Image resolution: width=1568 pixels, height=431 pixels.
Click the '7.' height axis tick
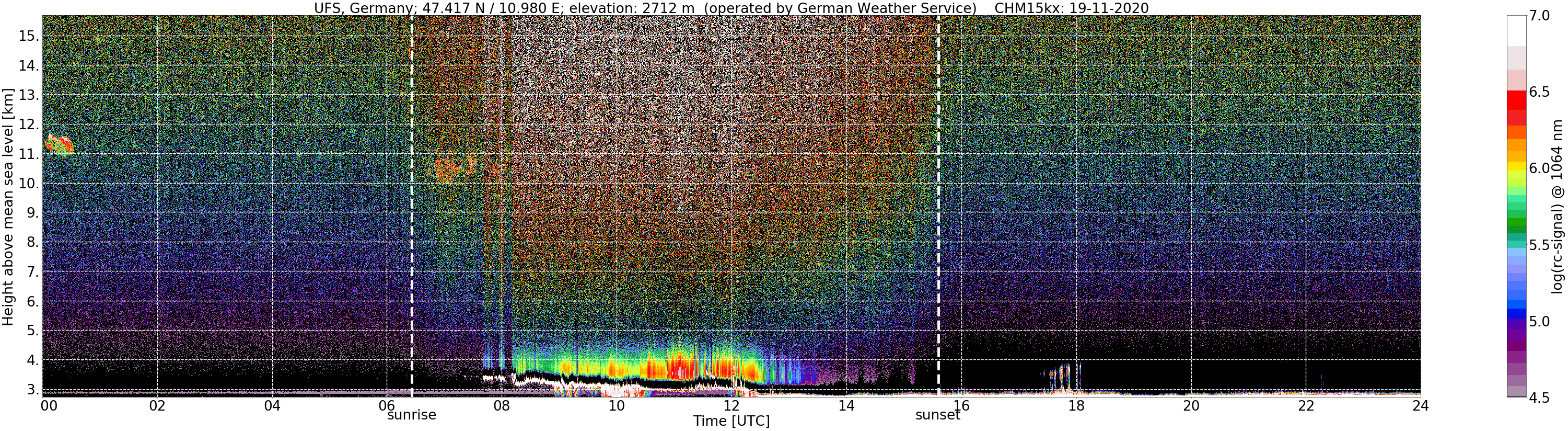click(32, 271)
